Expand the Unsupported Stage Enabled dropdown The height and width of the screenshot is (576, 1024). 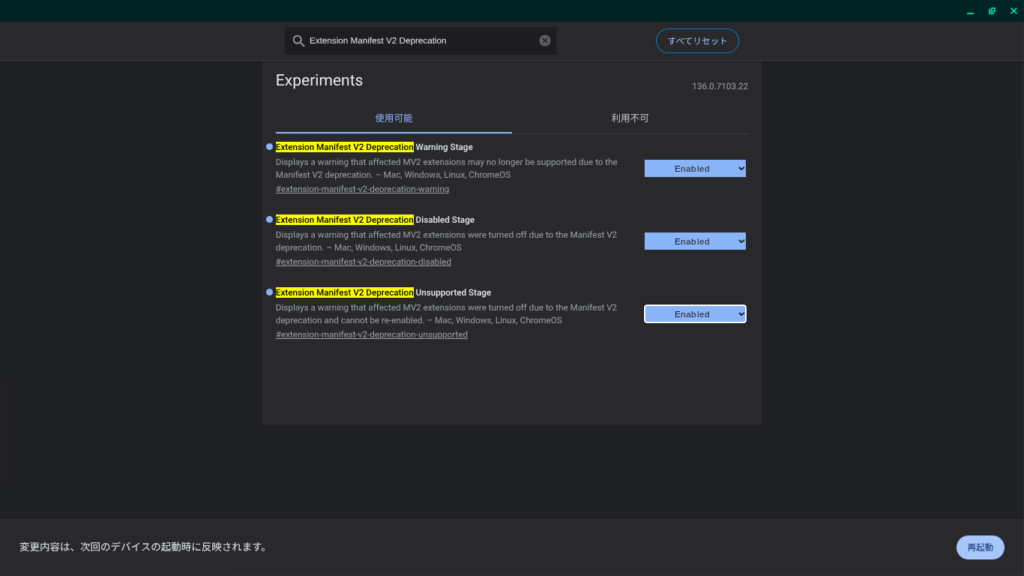pyautogui.click(x=695, y=314)
